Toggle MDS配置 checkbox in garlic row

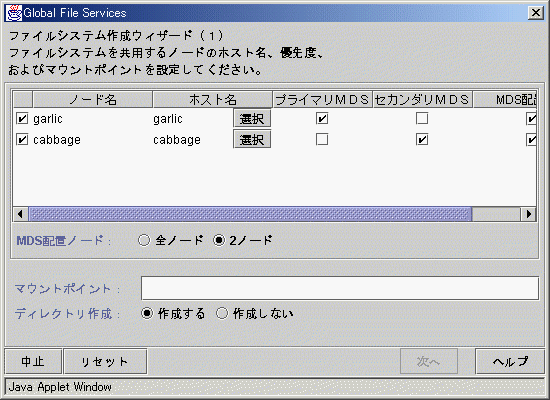coord(531,119)
